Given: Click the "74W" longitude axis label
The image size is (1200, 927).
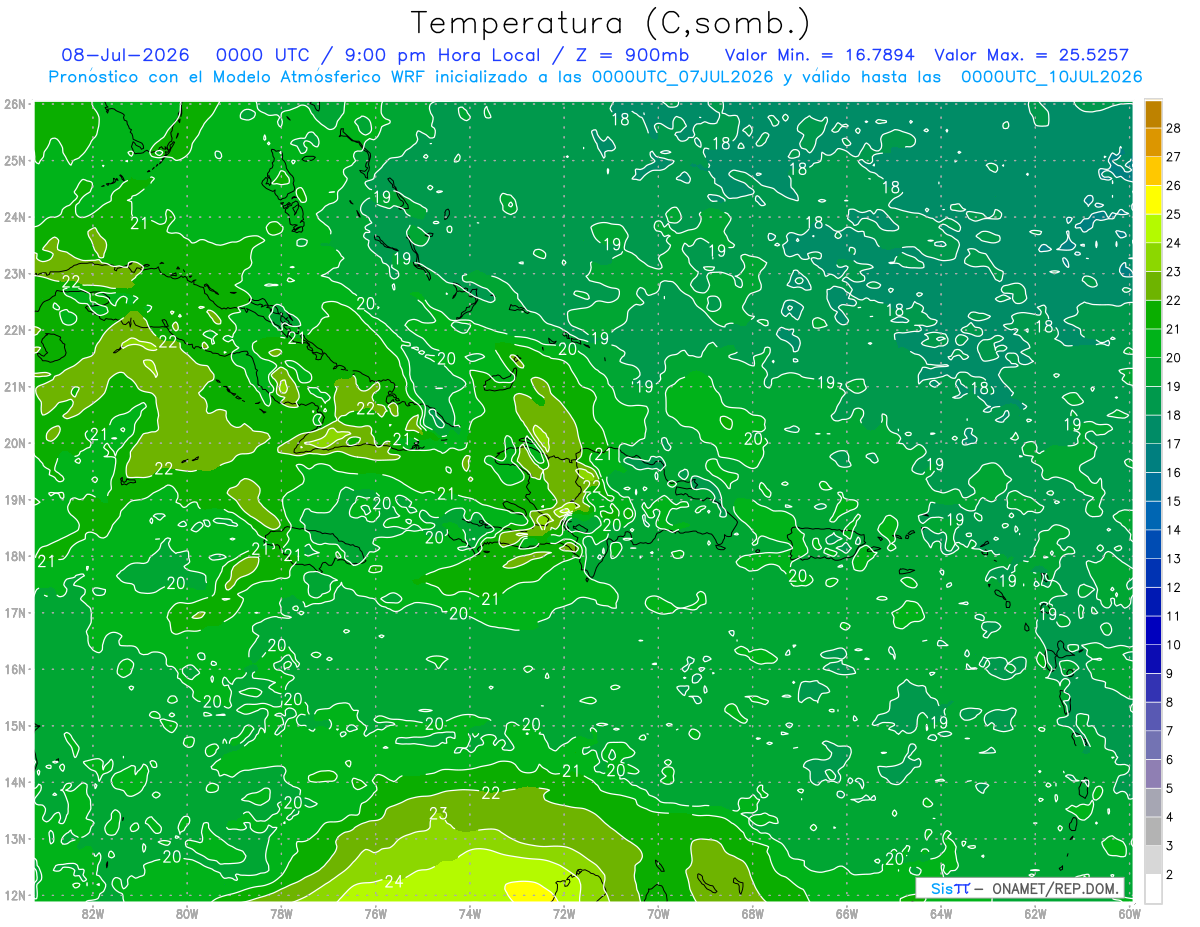Looking at the screenshot, I should [470, 912].
